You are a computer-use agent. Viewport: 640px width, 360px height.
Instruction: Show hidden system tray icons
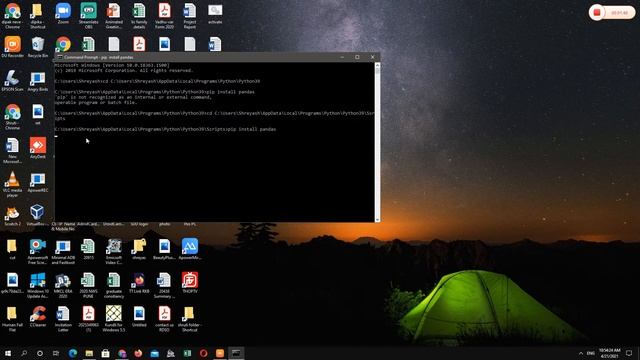coord(581,353)
